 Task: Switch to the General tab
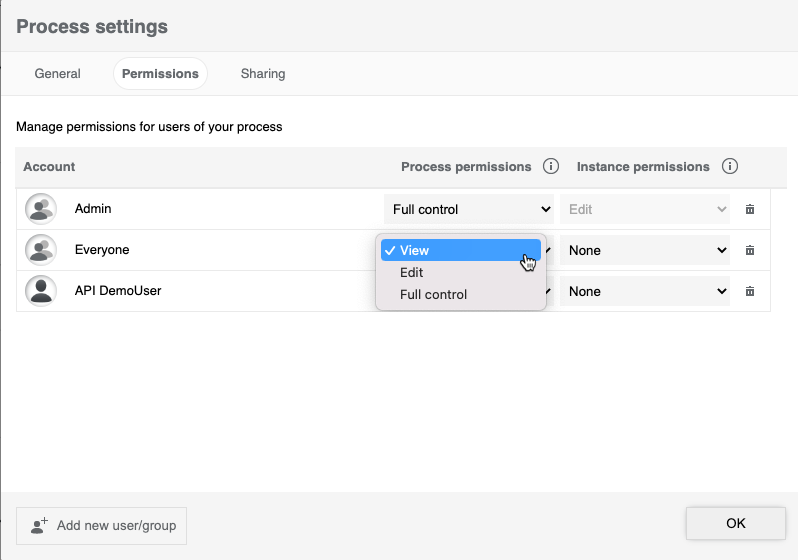point(58,74)
